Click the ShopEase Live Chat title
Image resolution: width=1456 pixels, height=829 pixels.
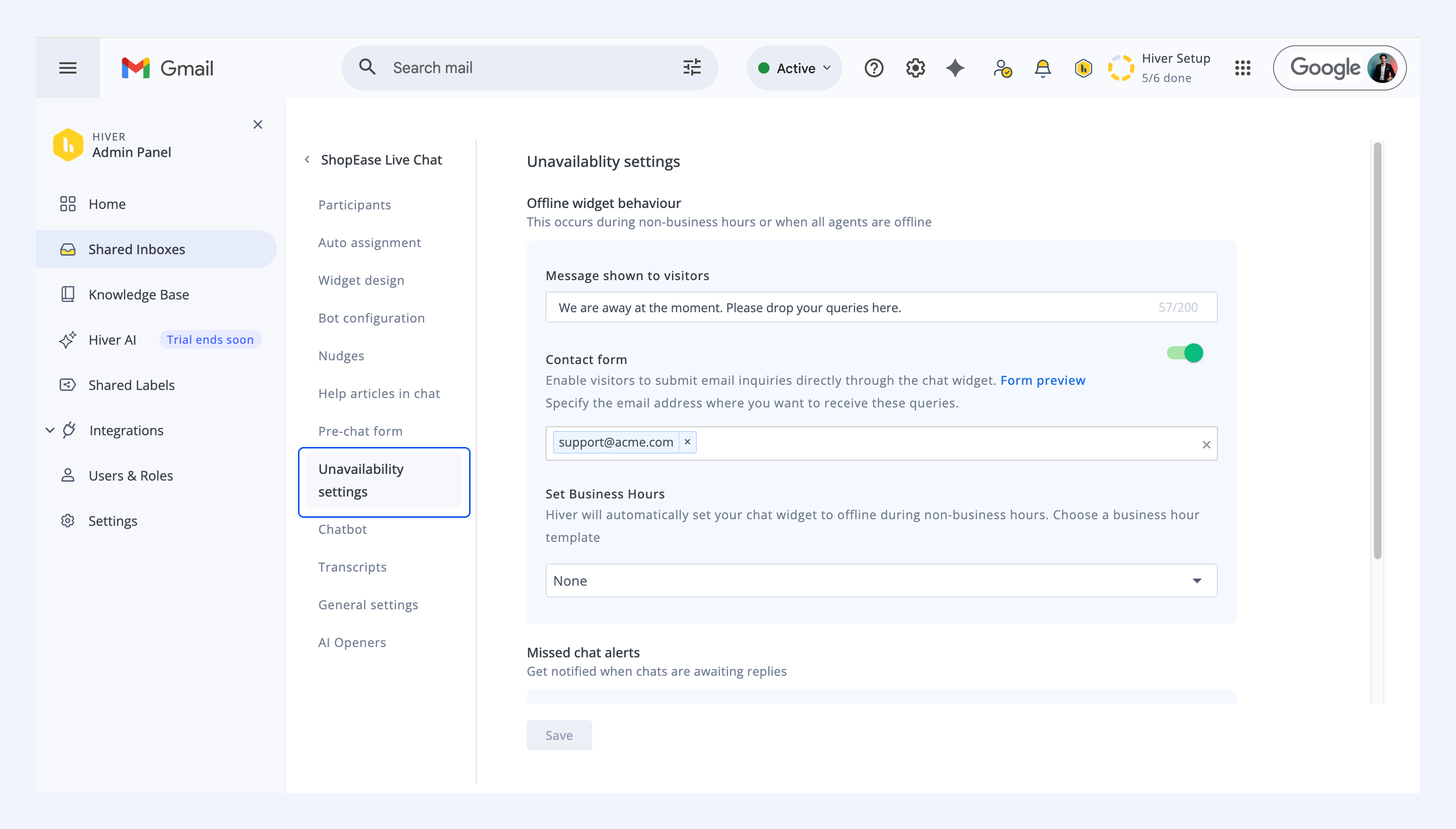381,159
